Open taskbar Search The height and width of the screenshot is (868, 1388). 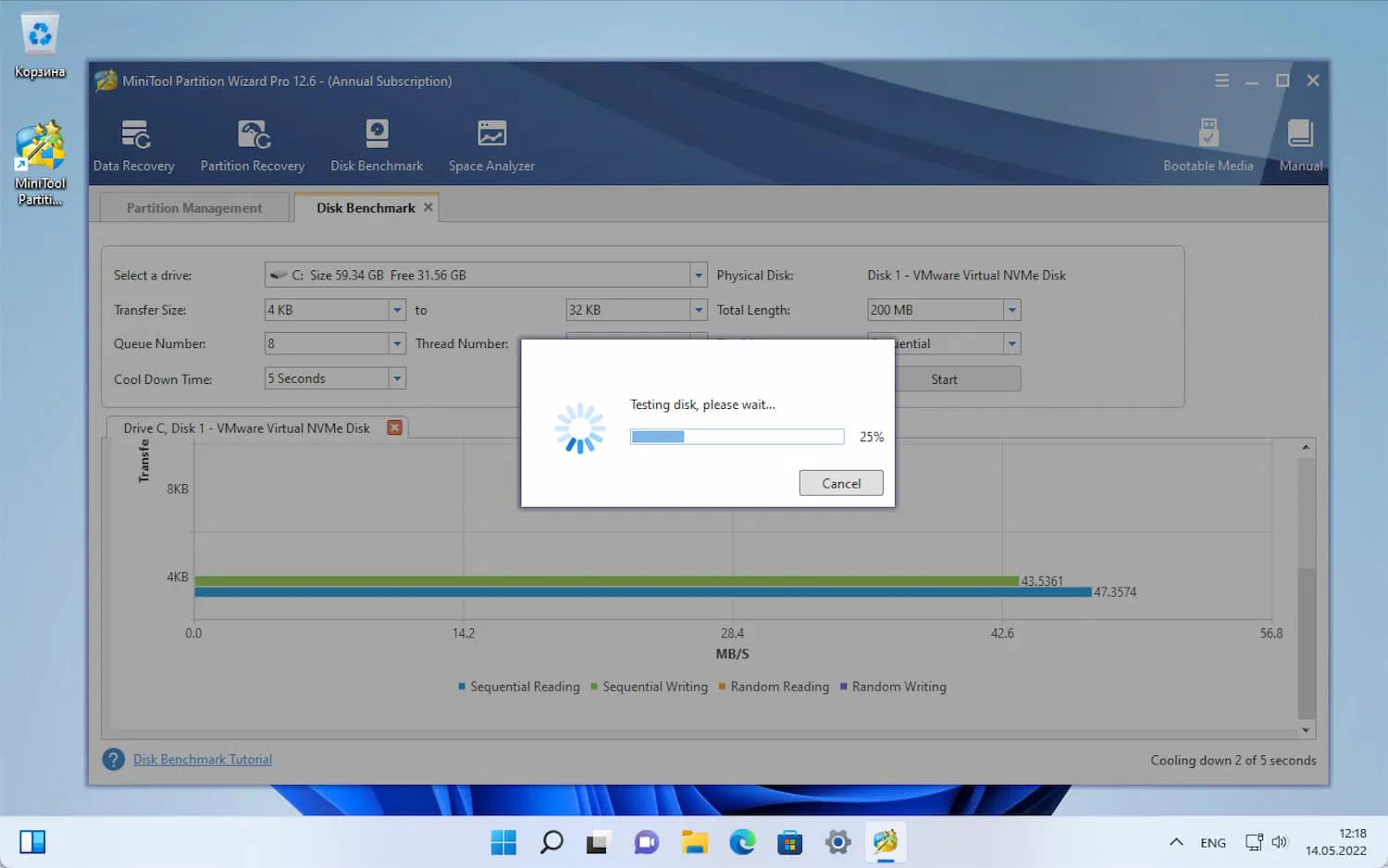551,842
